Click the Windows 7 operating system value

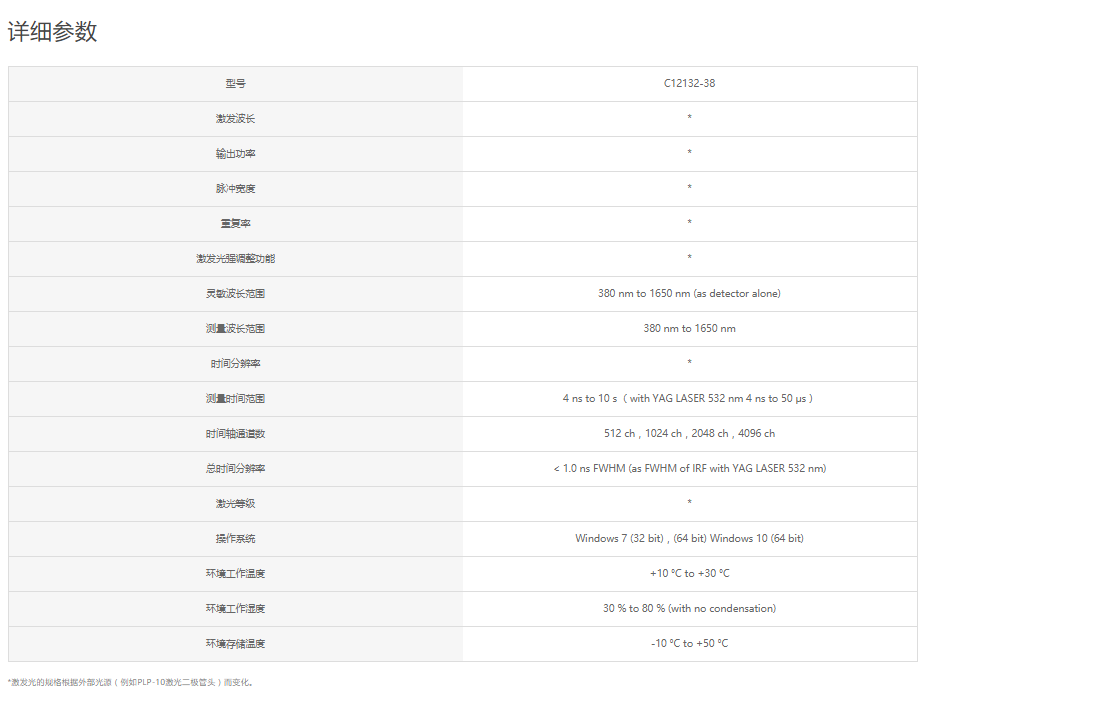[x=689, y=538]
